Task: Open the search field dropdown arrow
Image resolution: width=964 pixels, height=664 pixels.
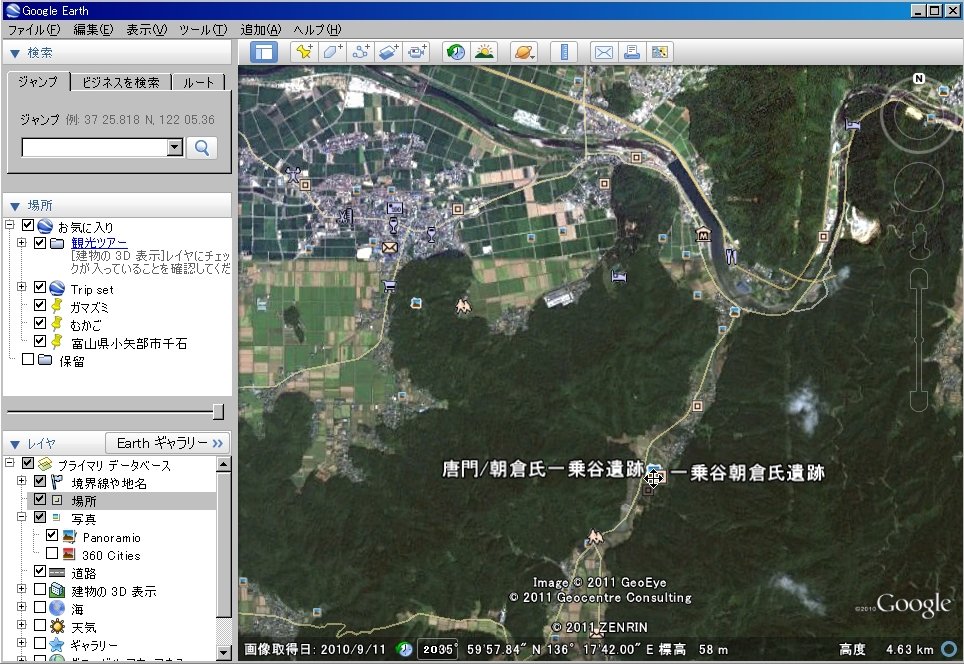Action: pos(175,147)
